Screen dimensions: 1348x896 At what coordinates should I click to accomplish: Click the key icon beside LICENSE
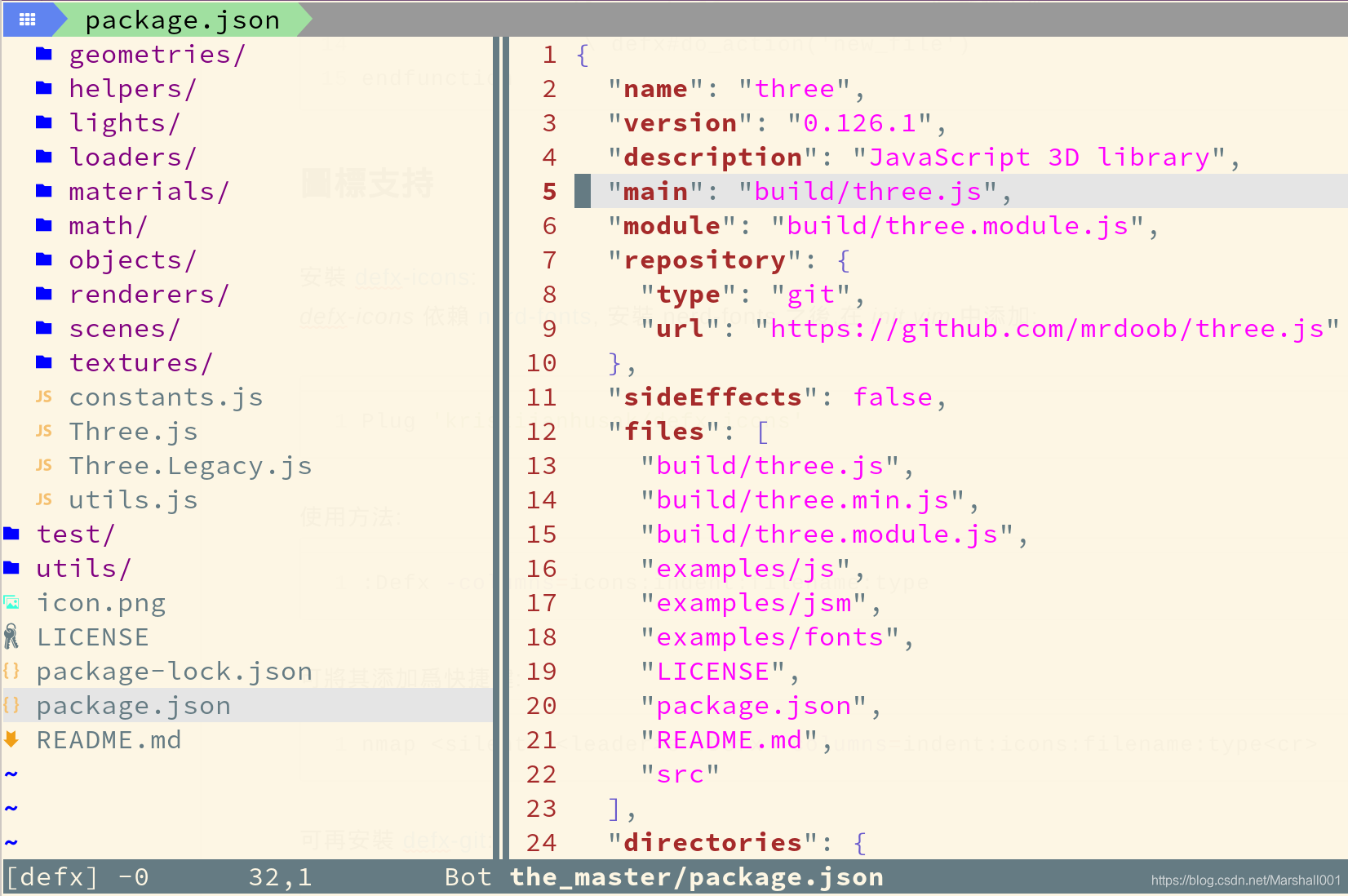11,637
